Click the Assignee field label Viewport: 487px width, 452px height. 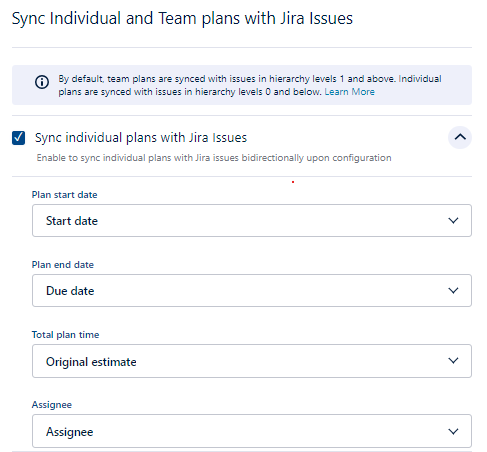point(52,405)
